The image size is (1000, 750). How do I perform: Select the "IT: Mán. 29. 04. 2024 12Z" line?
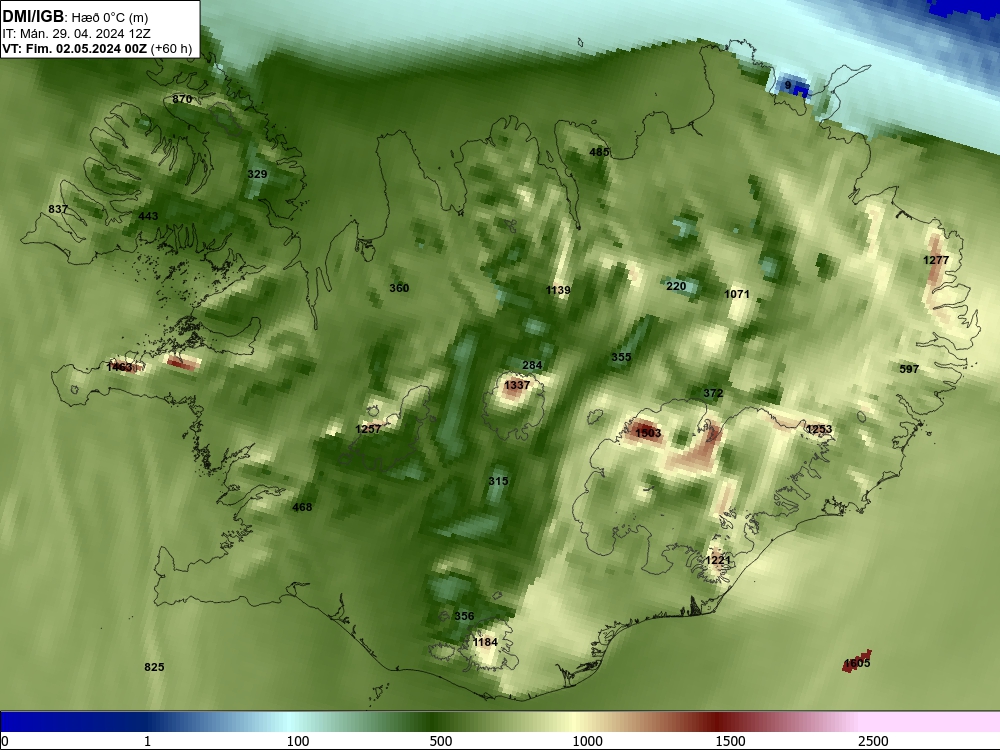click(77, 34)
